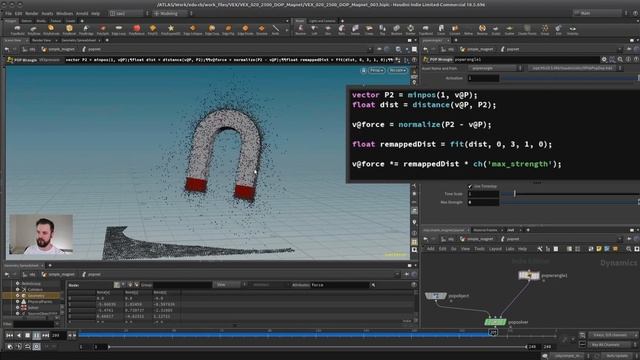Open the Render menu

coord(32,13)
